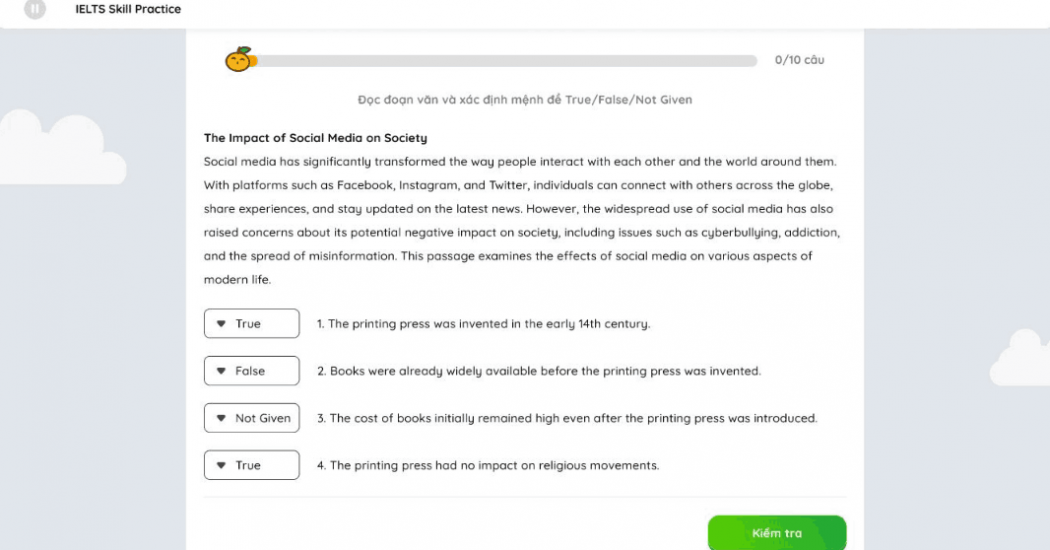1050x550 pixels.
Task: Click the IELTS Skill Practice title
Action: 128,9
